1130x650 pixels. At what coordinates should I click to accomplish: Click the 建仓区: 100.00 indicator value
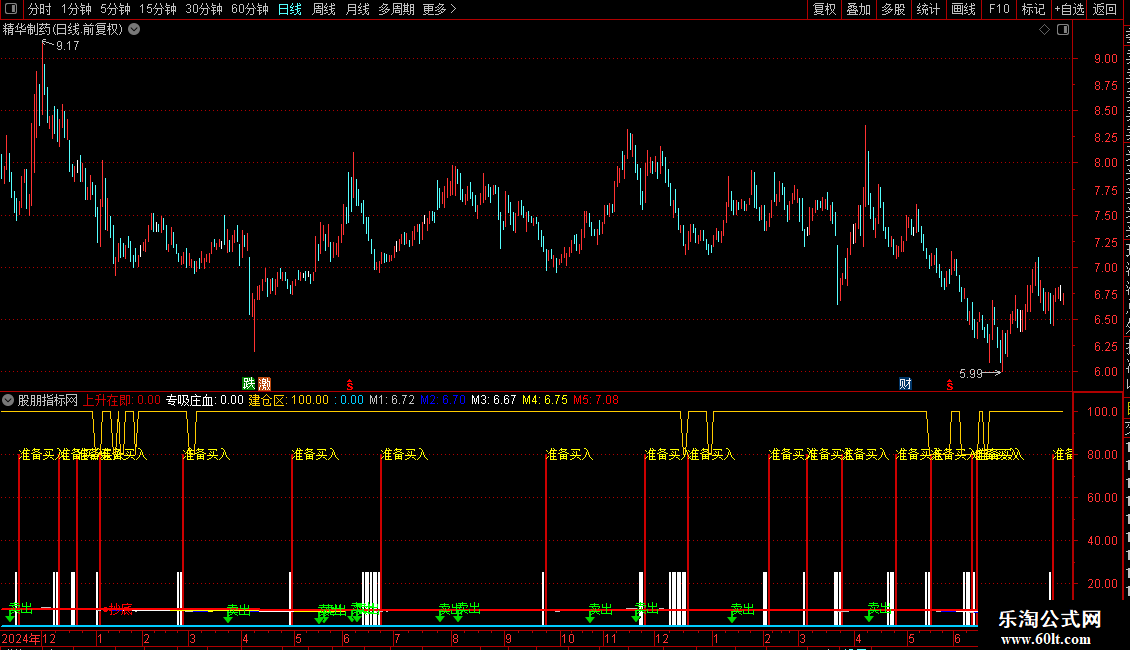click(x=288, y=400)
